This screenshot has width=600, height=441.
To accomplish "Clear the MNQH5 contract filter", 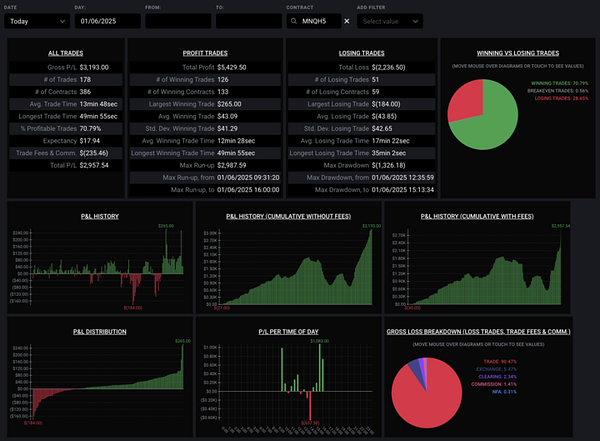I will (347, 21).
